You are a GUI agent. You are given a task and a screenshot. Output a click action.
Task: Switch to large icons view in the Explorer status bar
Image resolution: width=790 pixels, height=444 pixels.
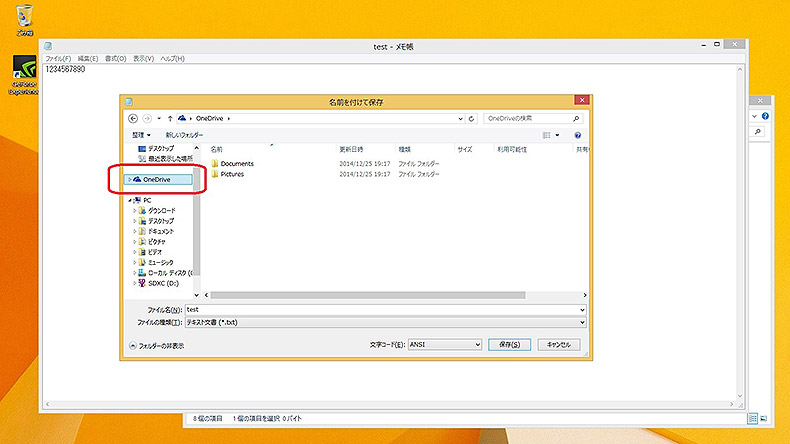point(764,419)
